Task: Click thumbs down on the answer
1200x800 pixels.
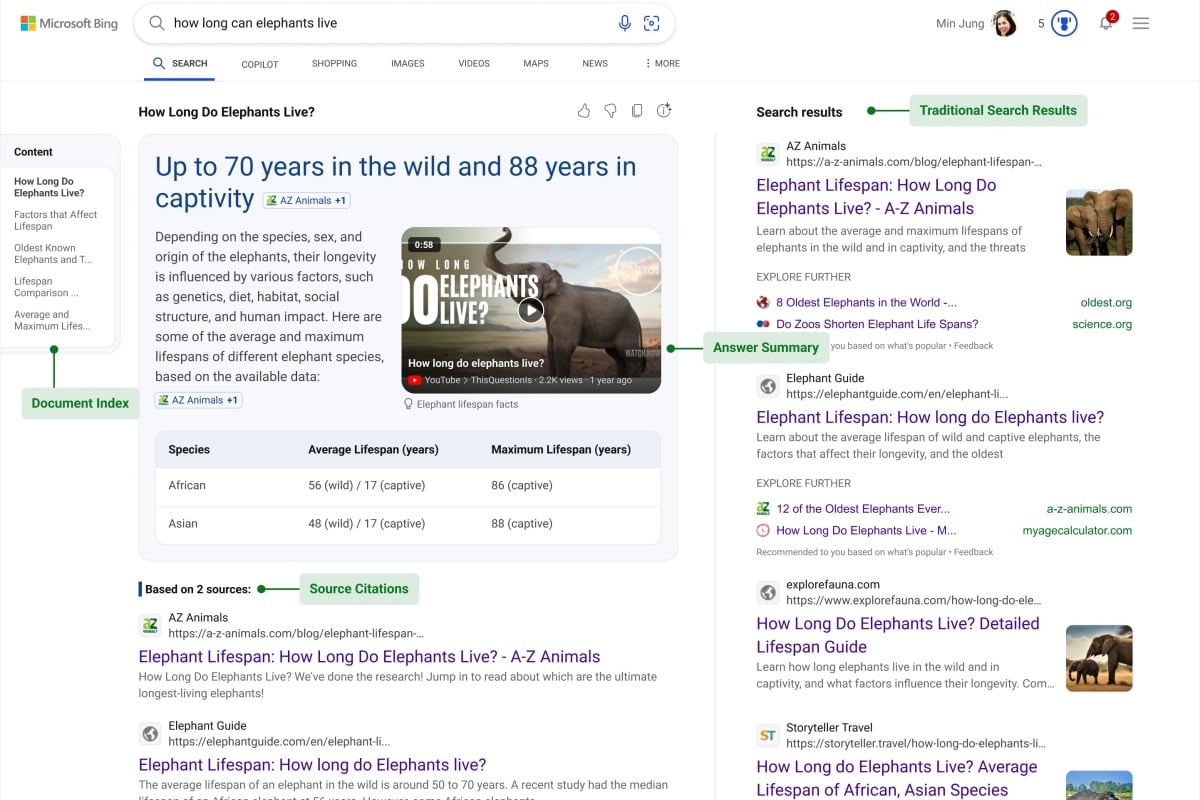Action: pyautogui.click(x=610, y=111)
